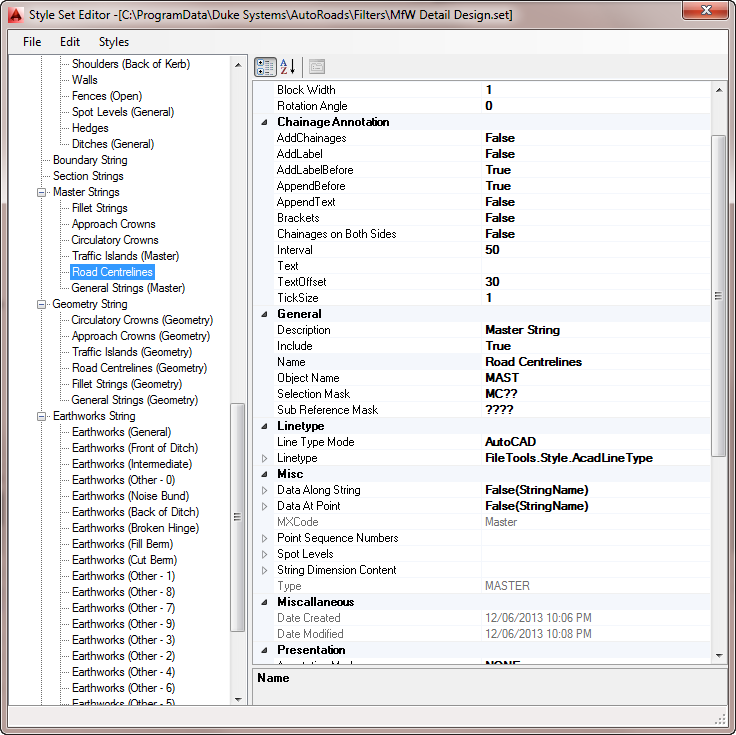This screenshot has width=736, height=735.
Task: Click the Property Pages toolbar icon
Action: click(317, 67)
